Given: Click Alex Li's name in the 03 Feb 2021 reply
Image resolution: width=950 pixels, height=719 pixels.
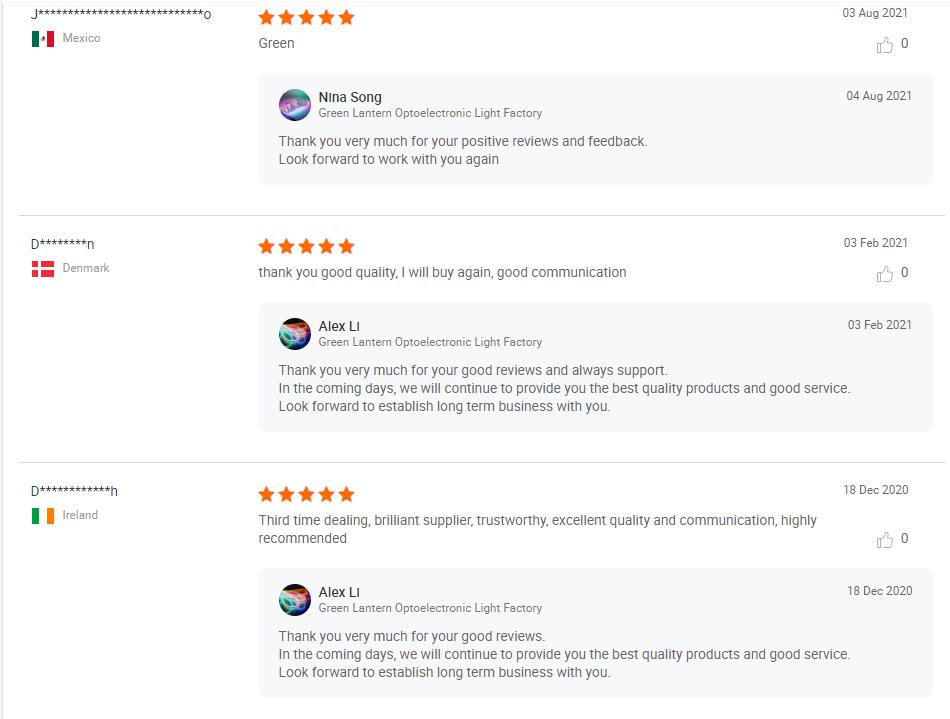Looking at the screenshot, I should pos(339,326).
